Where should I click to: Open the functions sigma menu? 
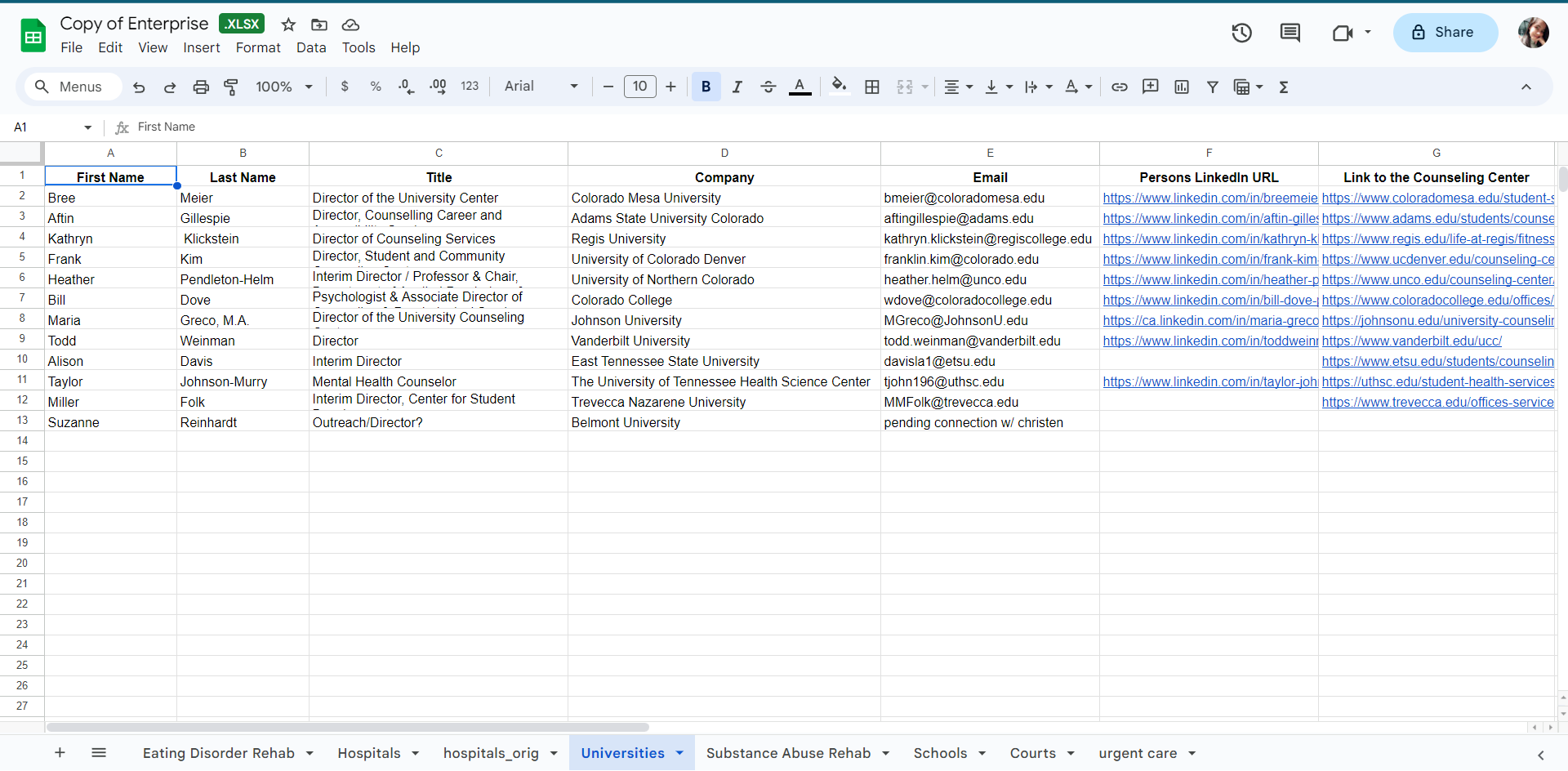1284,87
